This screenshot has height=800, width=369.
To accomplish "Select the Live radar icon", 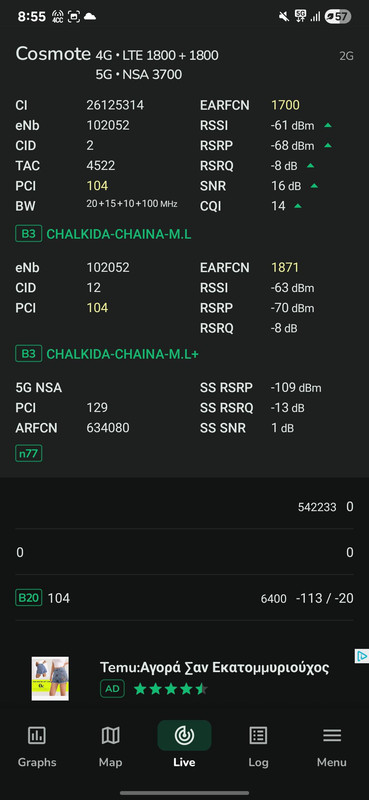I will pos(184,735).
